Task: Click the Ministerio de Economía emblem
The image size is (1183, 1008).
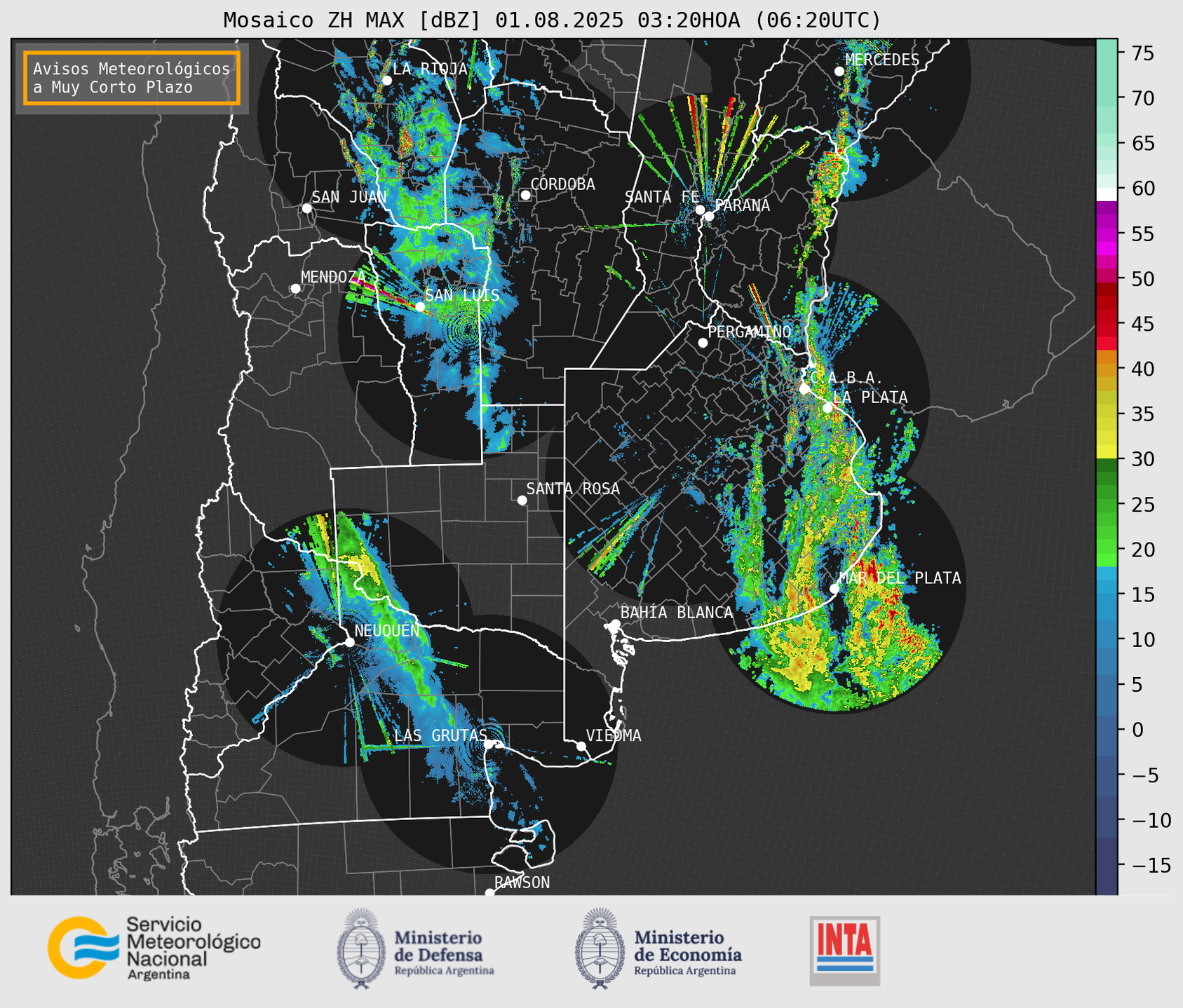Action: point(600,949)
